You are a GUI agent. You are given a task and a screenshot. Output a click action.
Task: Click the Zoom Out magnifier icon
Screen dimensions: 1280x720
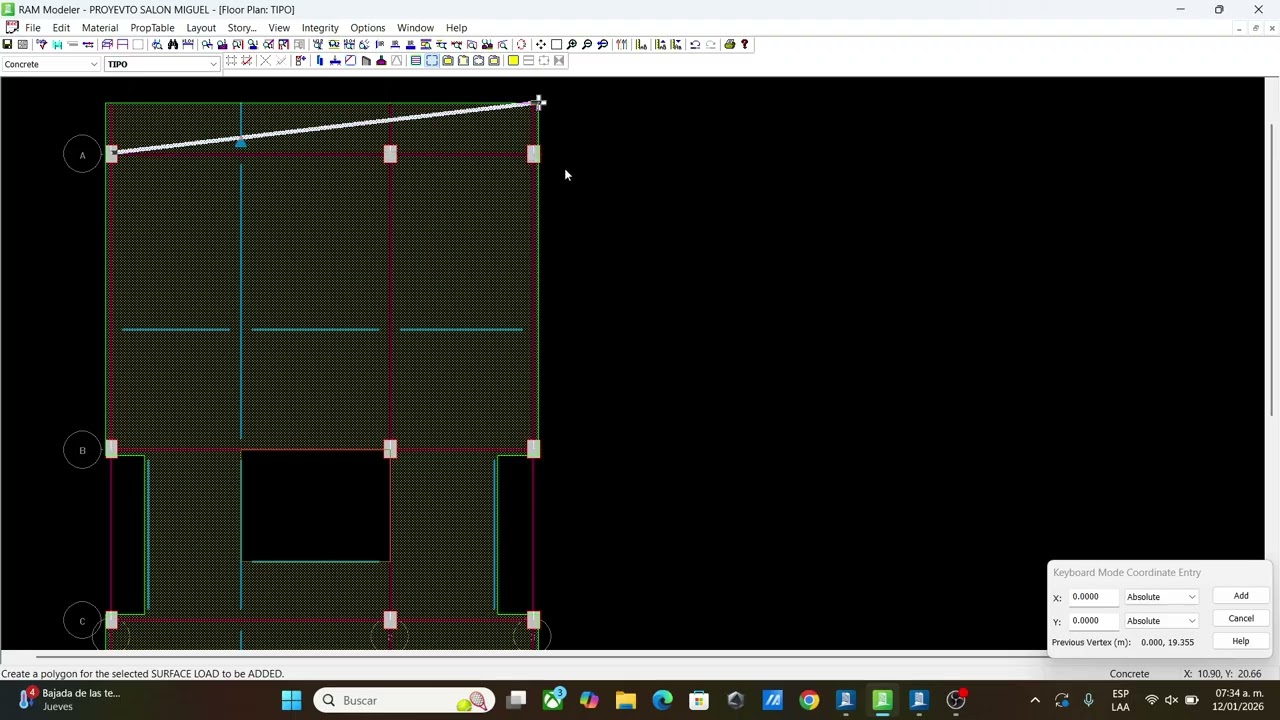tap(587, 44)
